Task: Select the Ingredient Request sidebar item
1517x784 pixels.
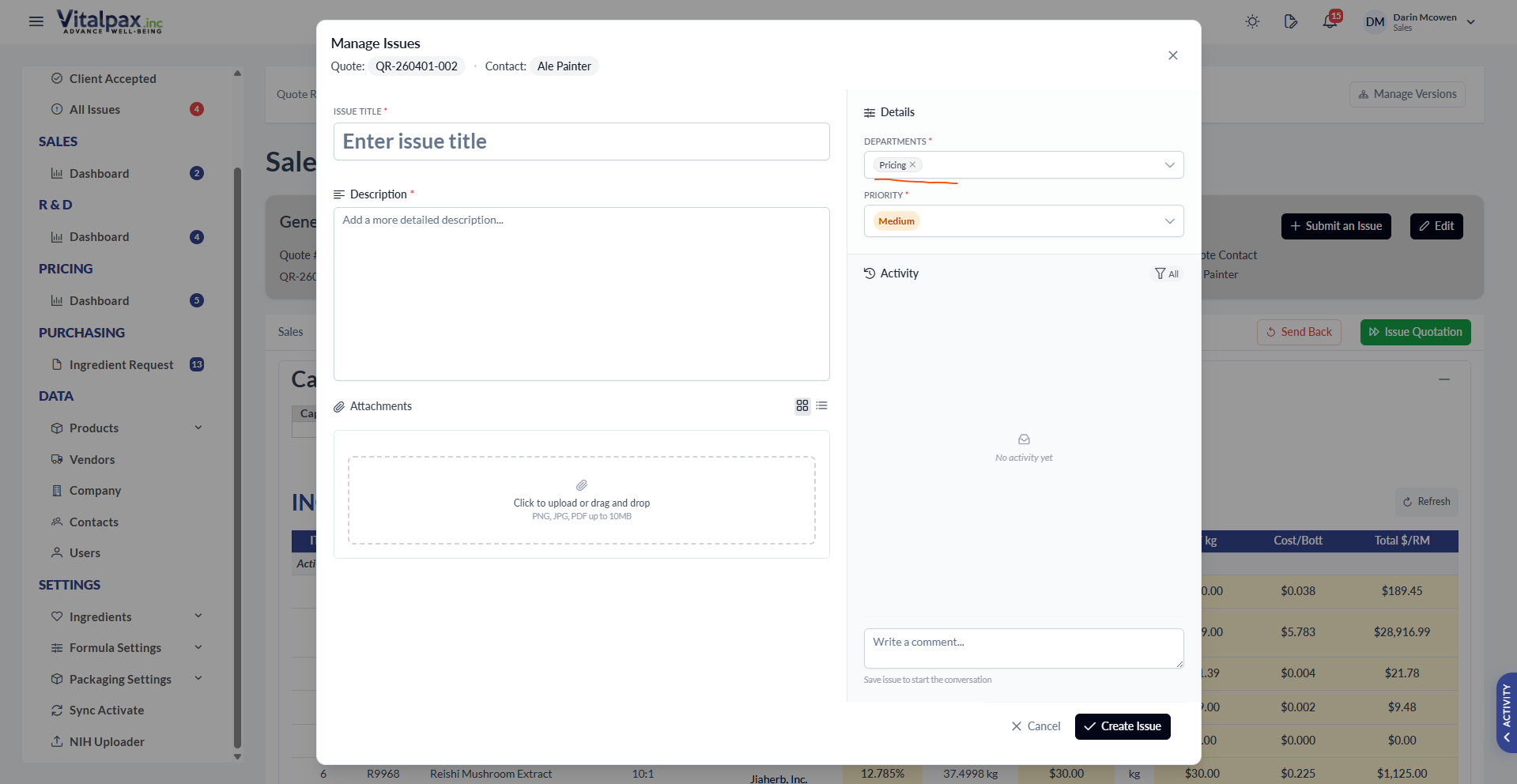Action: pos(121,364)
